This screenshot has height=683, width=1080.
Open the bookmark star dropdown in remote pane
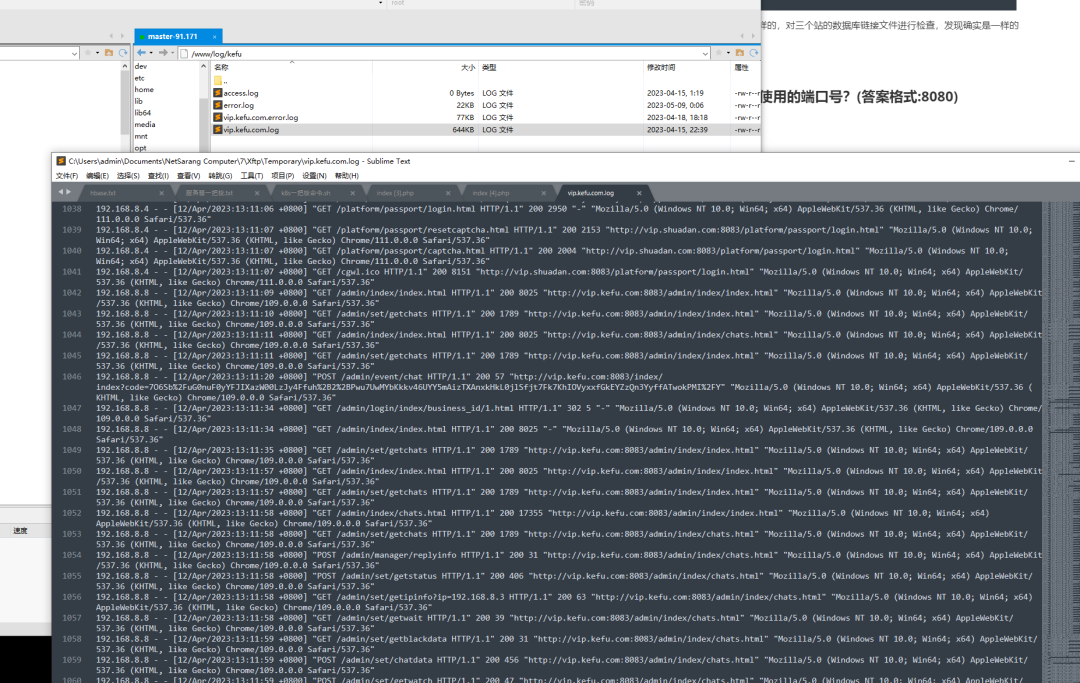point(728,53)
